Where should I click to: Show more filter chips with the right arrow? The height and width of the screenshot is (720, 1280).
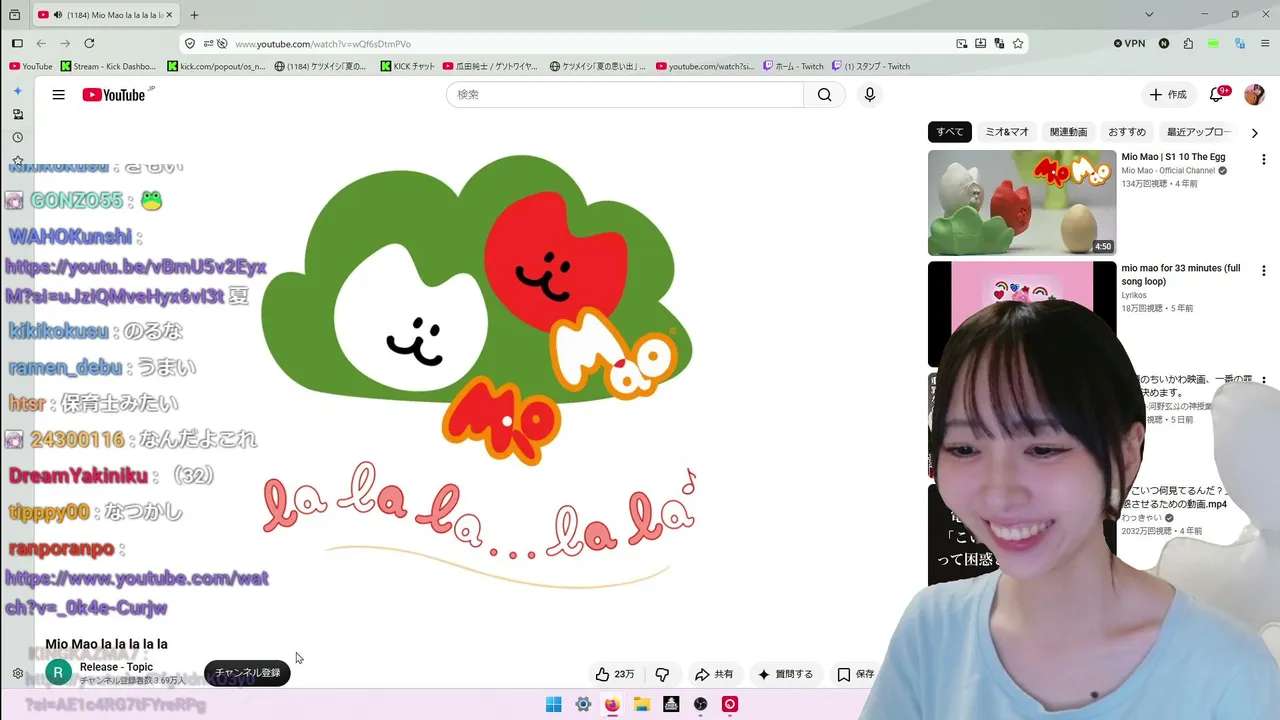pyautogui.click(x=1255, y=133)
